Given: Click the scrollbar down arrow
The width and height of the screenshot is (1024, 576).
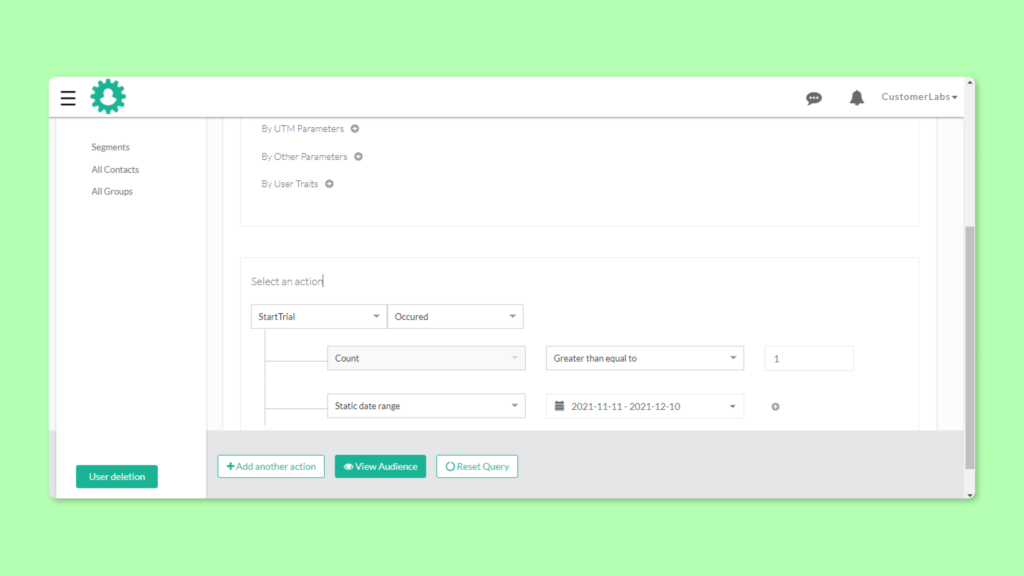Looking at the screenshot, I should [x=970, y=494].
